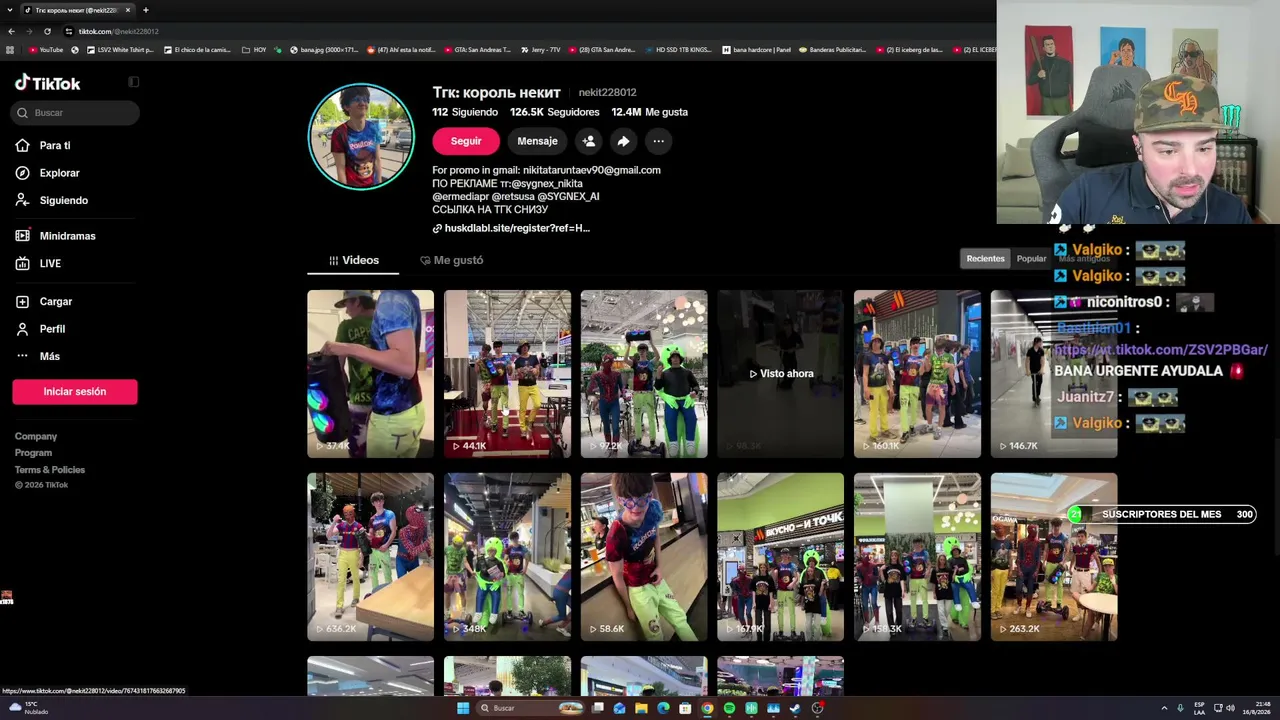
Task: Show hidden system tray icons
Action: [x=1164, y=708]
